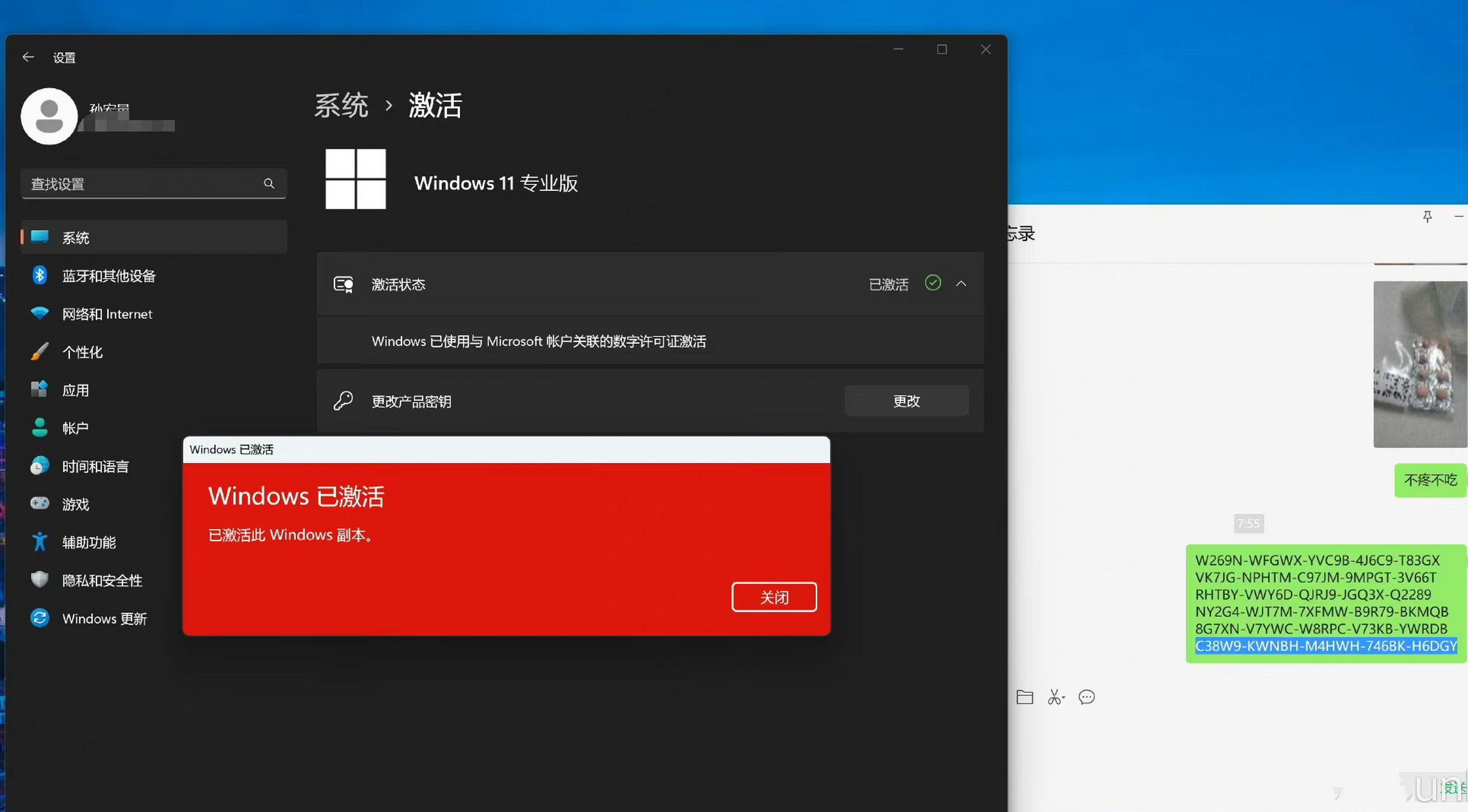Open 应用 settings page

(x=154, y=390)
